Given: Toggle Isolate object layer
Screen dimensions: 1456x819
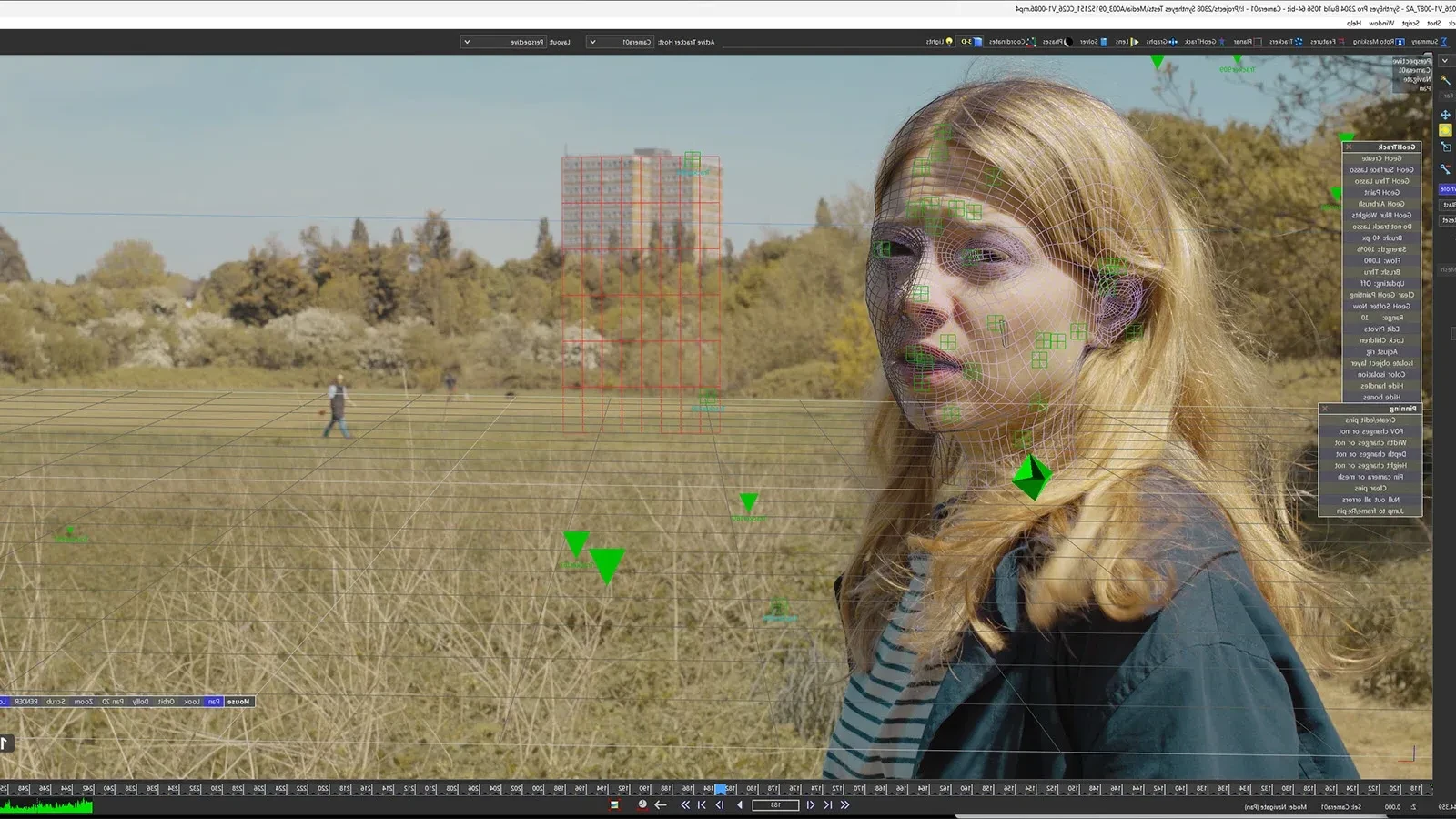Looking at the screenshot, I should (x=1381, y=363).
